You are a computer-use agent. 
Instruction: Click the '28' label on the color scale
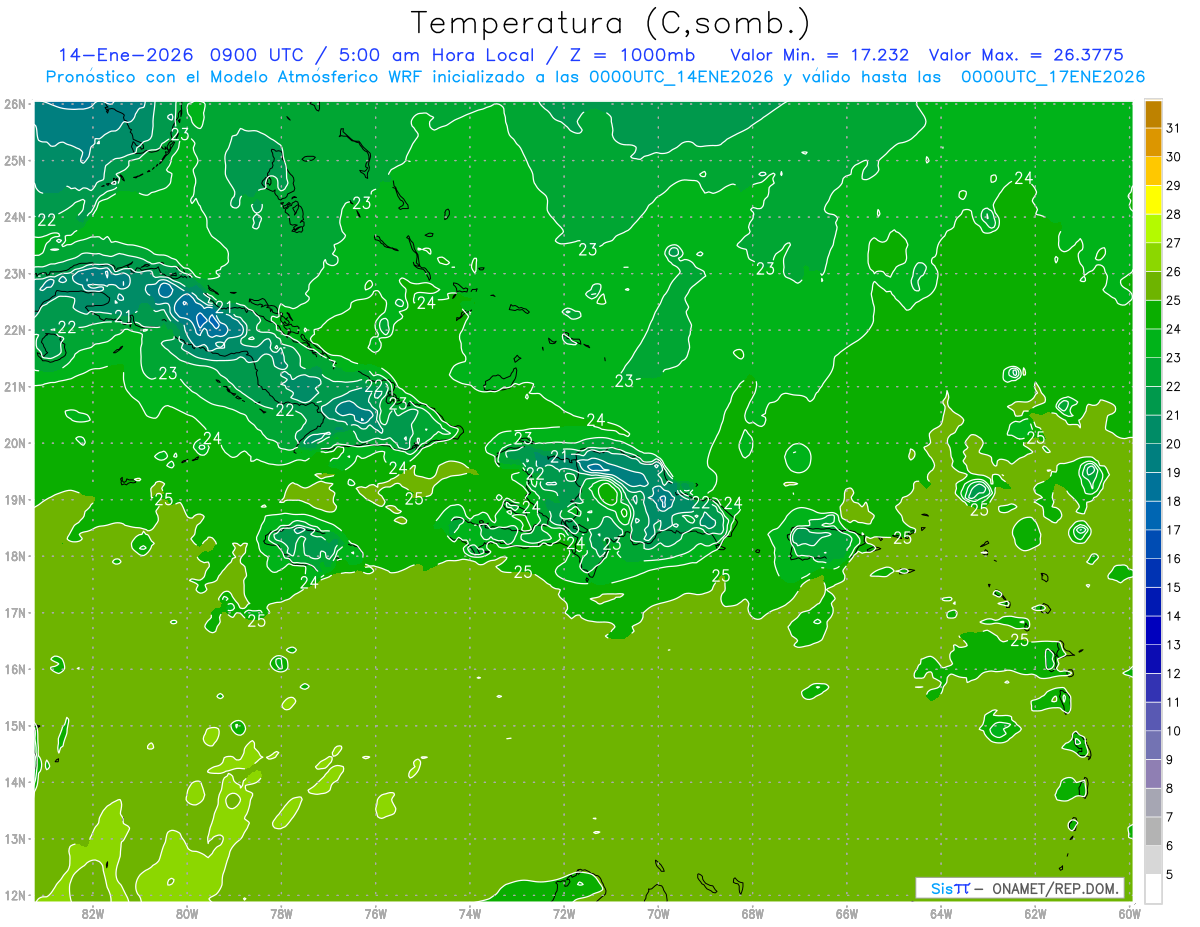tap(1174, 215)
